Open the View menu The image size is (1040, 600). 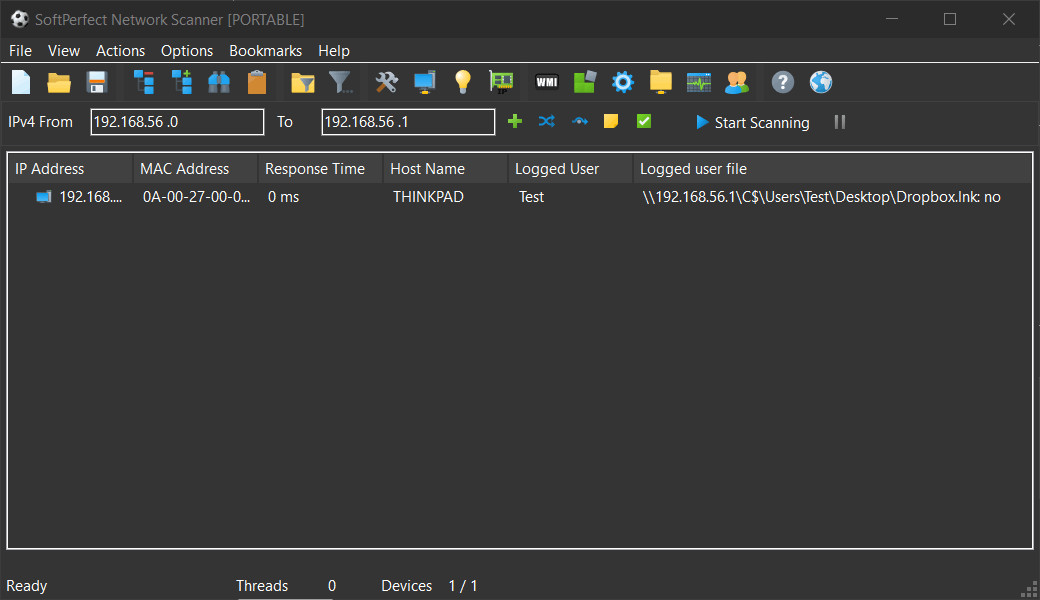64,51
